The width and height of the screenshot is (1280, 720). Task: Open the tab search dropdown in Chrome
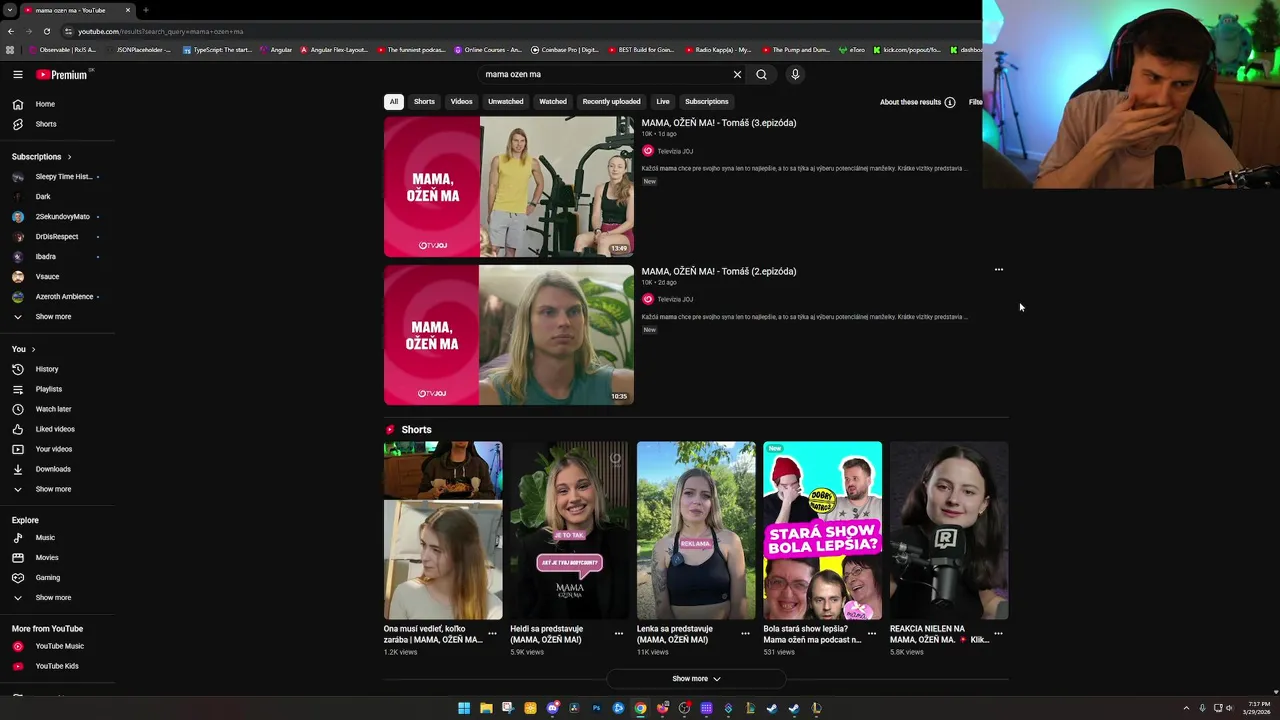point(8,10)
